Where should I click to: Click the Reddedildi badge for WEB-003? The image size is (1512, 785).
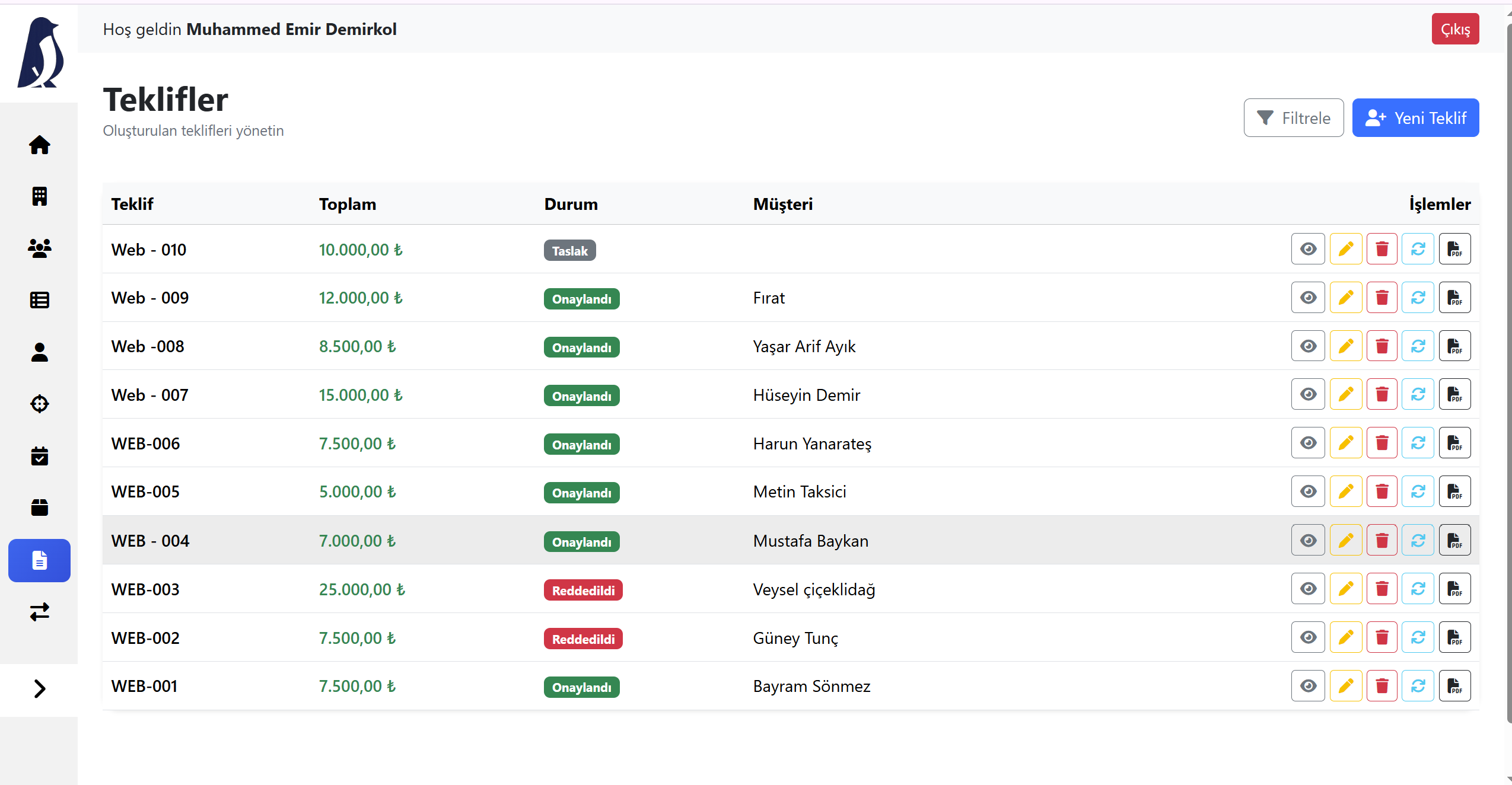582,591
